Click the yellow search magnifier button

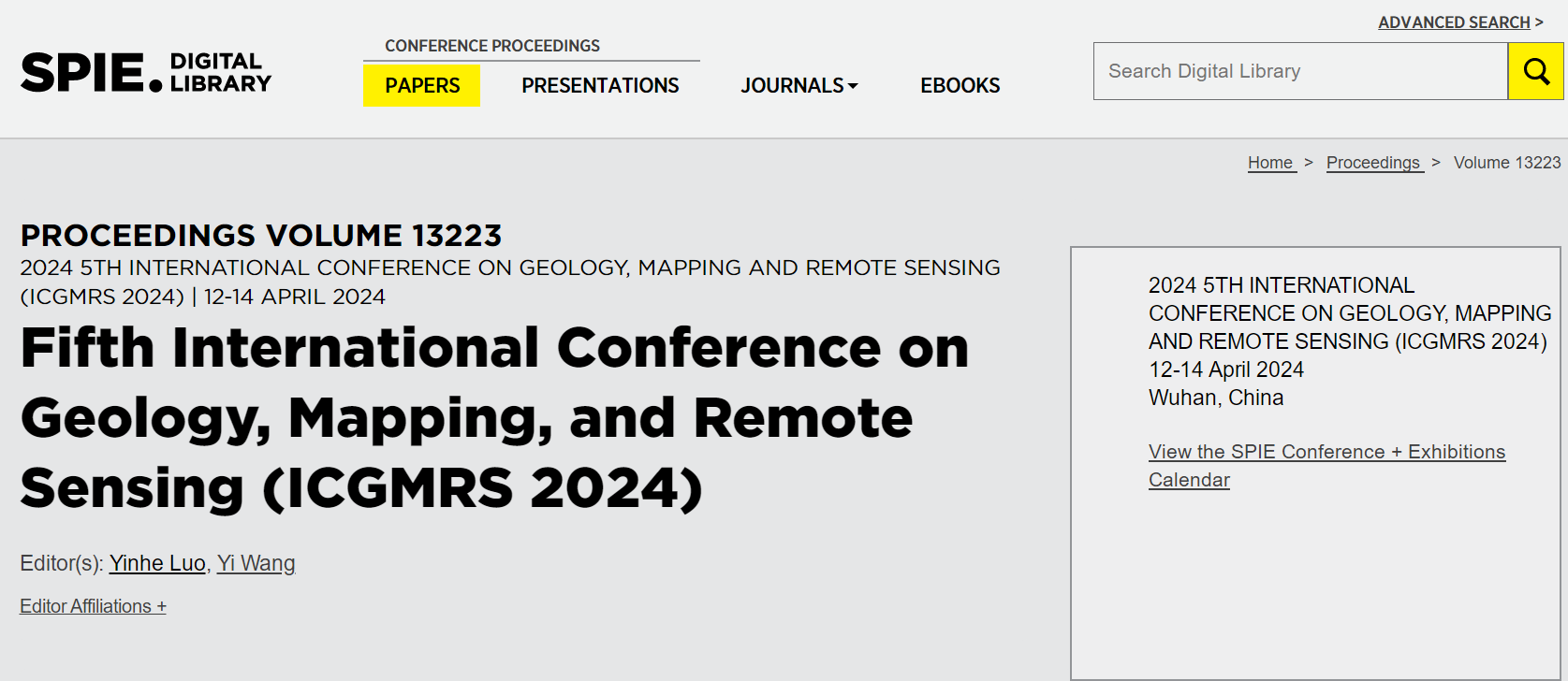(x=1535, y=71)
